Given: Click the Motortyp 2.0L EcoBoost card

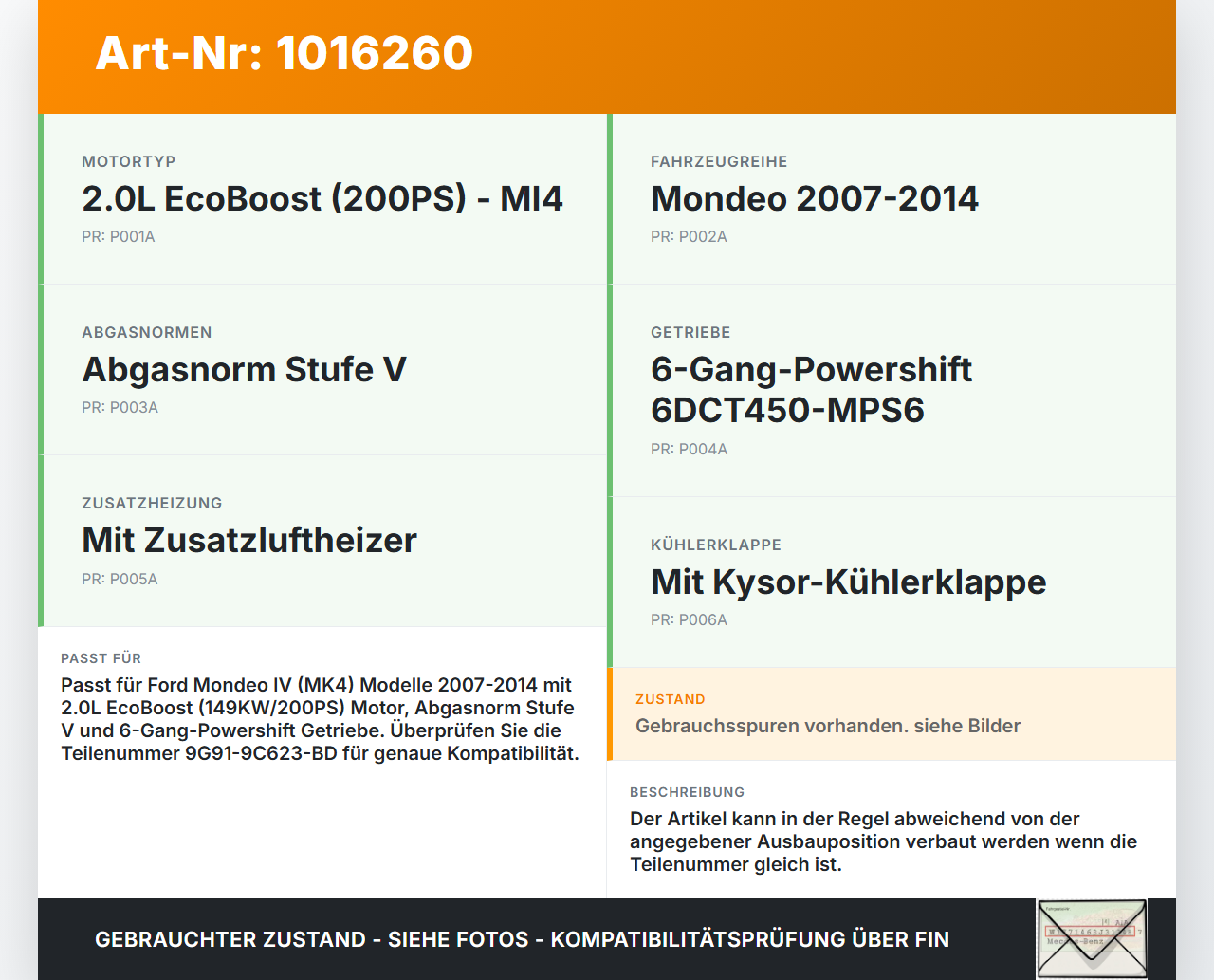Looking at the screenshot, I should coord(322,199).
